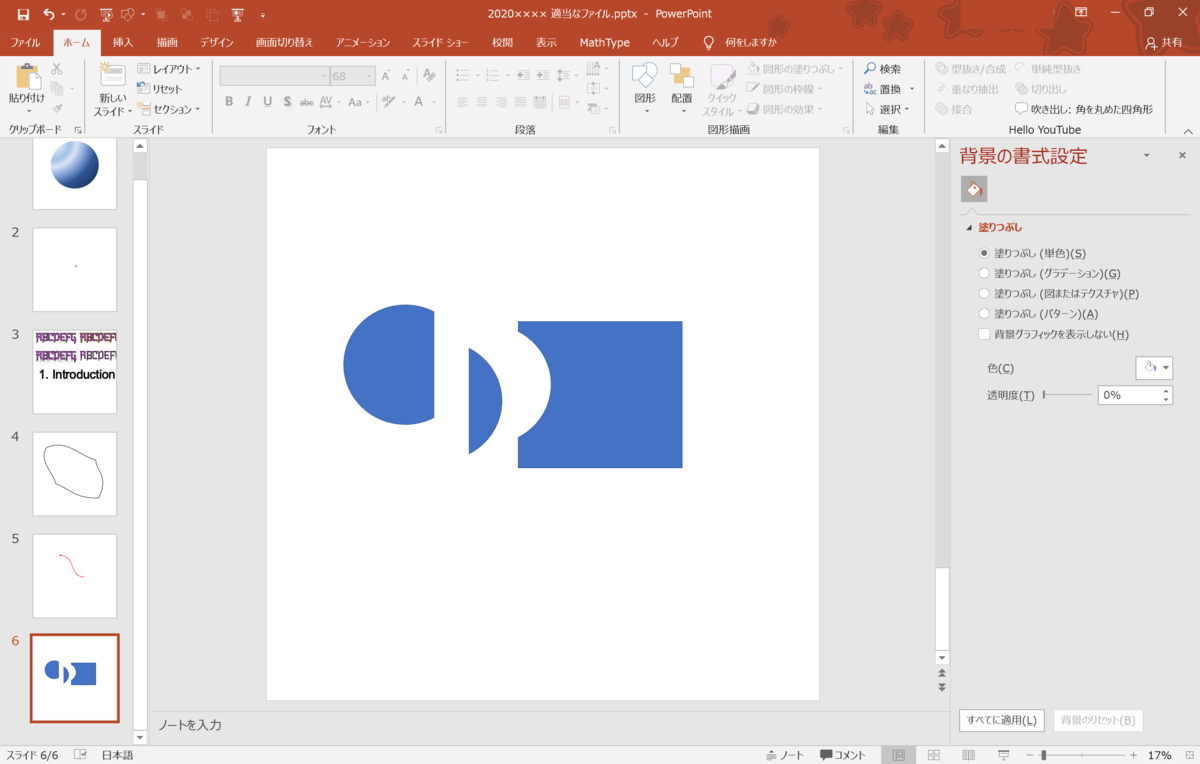
Task: Adjust the transparency slider
Action: 1067,395
